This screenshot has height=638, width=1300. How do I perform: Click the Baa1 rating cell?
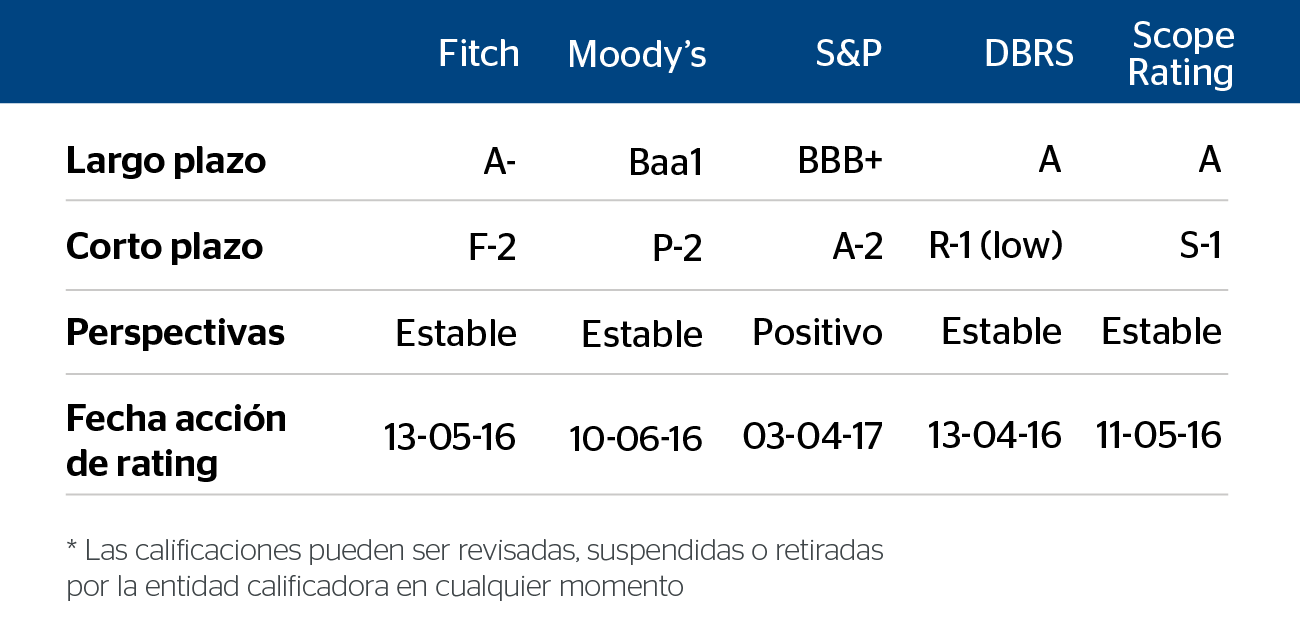[666, 162]
